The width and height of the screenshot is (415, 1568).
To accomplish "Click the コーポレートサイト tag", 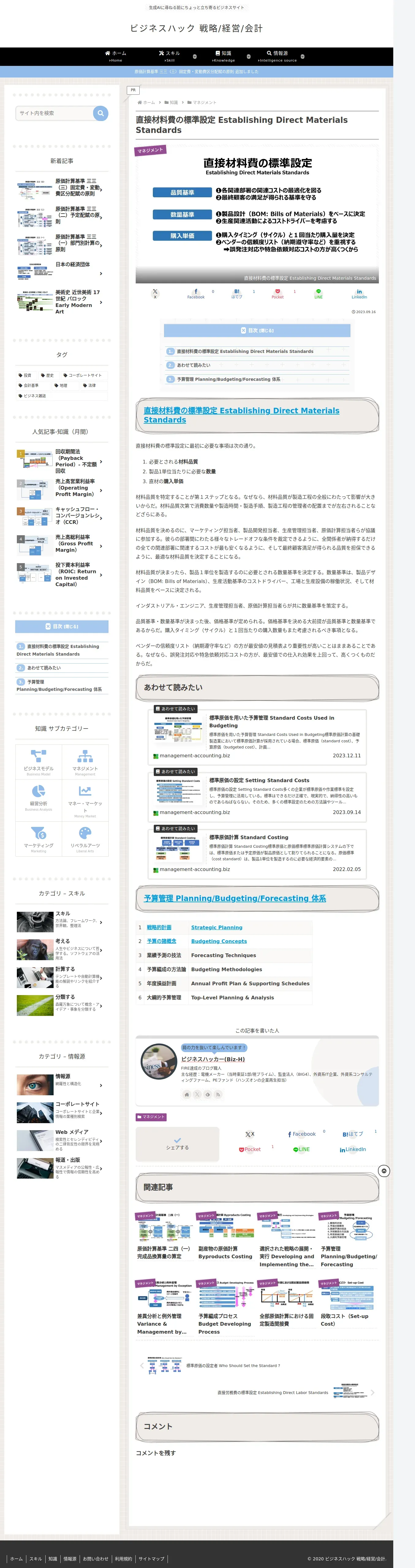I will click(x=82, y=376).
